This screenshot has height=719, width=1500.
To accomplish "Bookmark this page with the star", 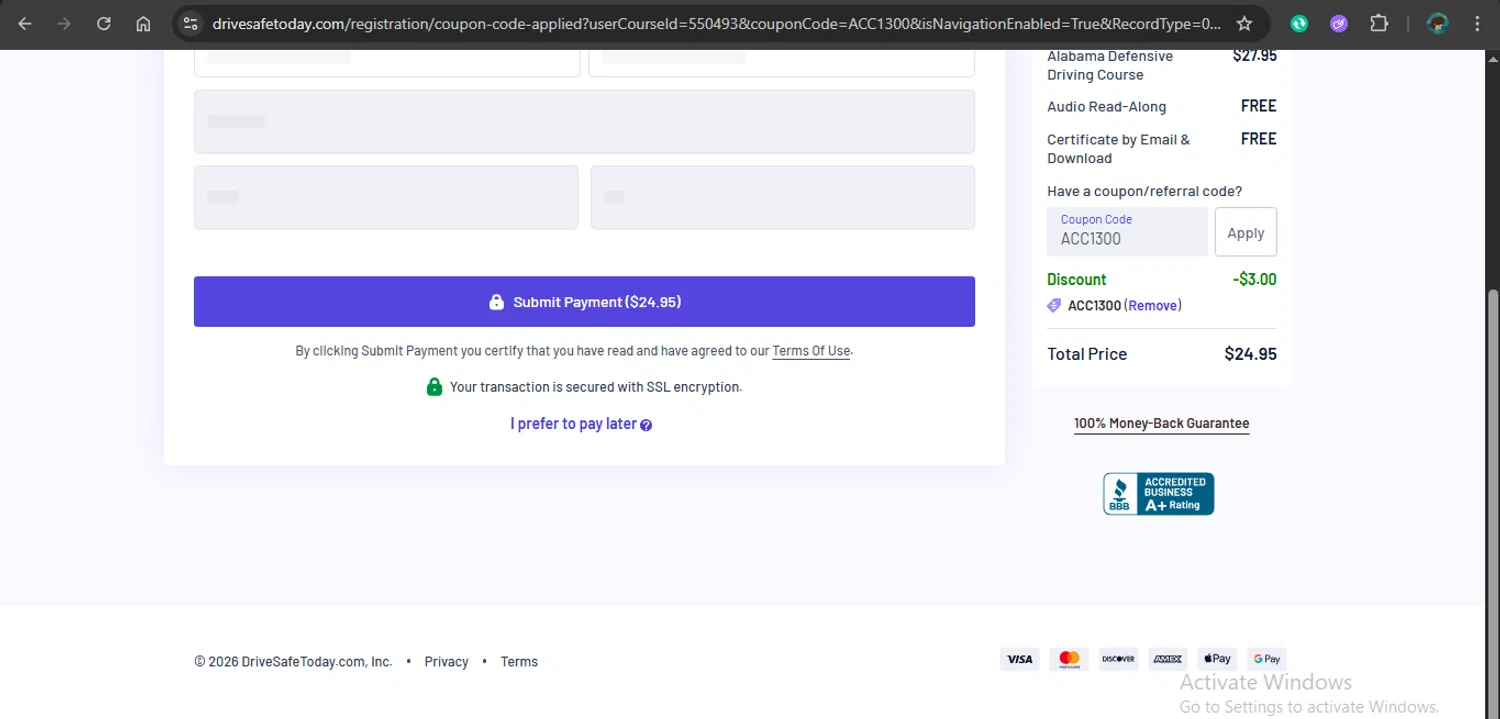I will [x=1244, y=24].
